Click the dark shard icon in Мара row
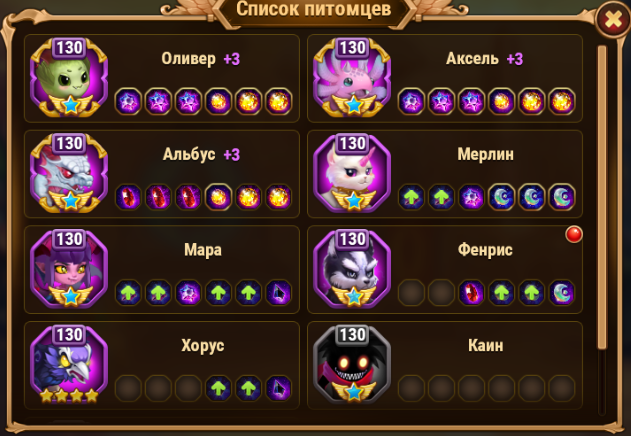The height and width of the screenshot is (436, 631). tap(278, 293)
